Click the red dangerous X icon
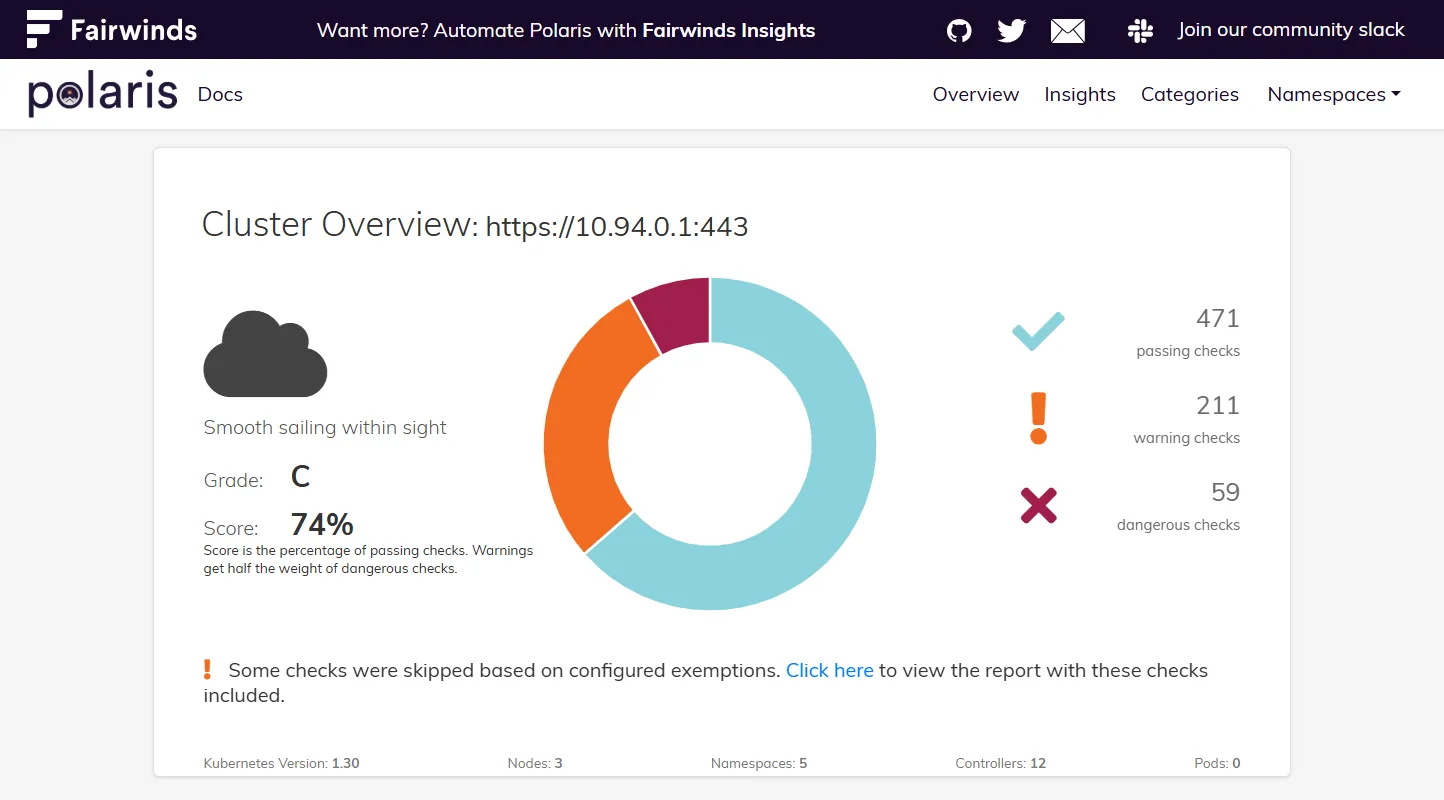The image size is (1444, 800). point(1038,505)
